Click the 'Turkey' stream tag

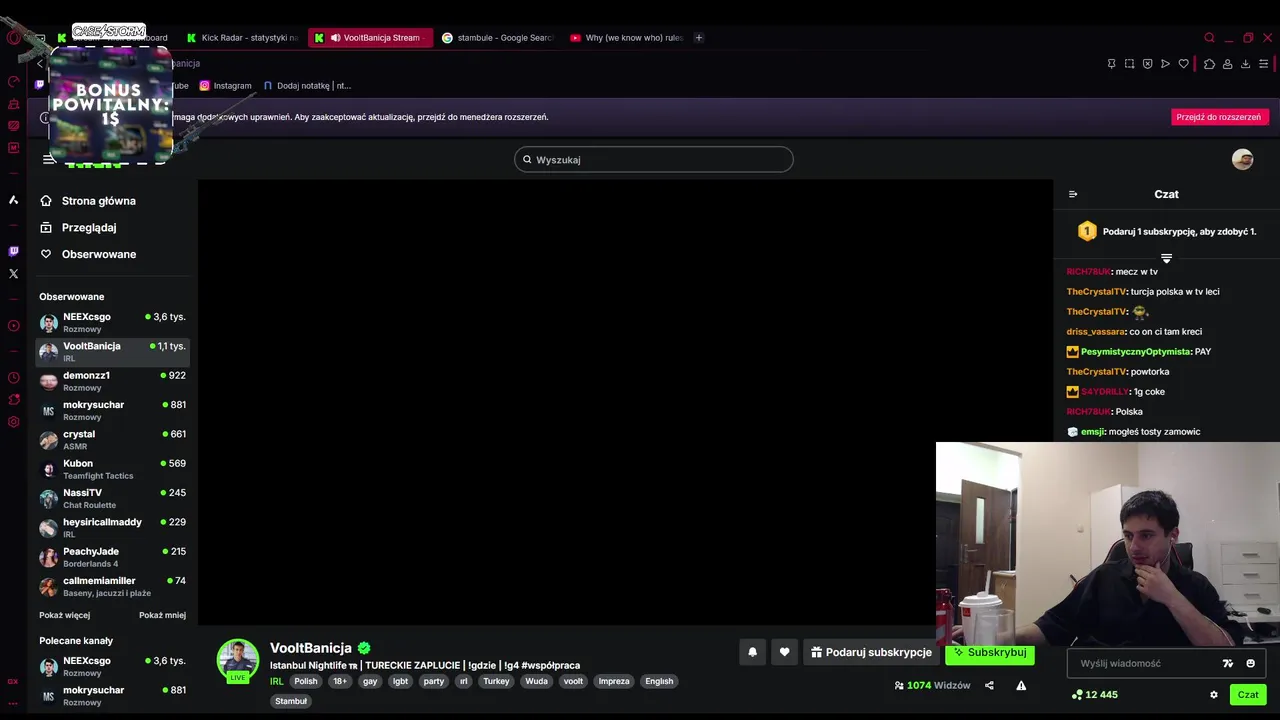(496, 681)
